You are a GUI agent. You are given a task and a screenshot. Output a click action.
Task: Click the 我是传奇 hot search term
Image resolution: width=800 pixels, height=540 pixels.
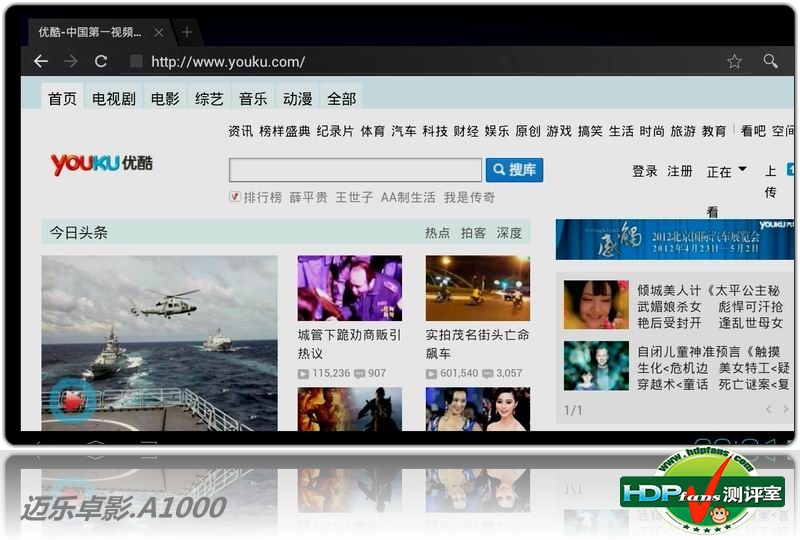(x=469, y=198)
